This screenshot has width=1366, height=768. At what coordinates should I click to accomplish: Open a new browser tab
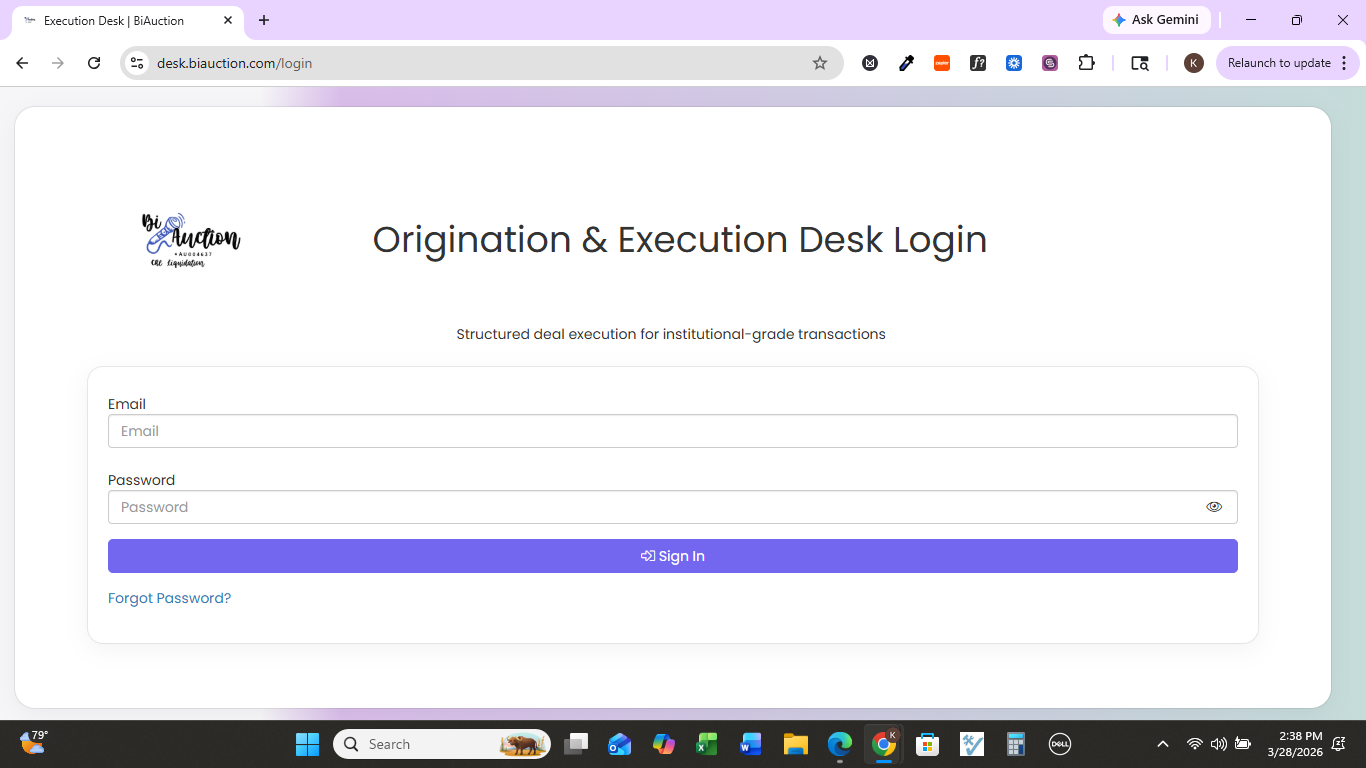[x=264, y=20]
